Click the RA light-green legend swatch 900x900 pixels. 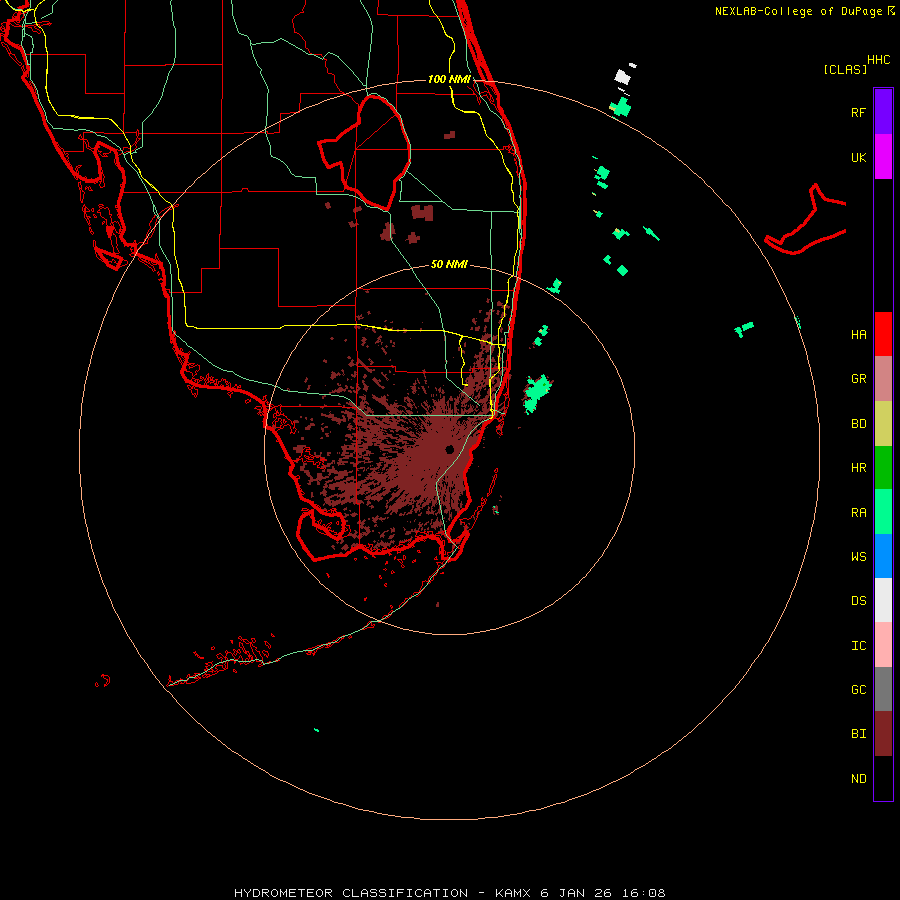click(883, 512)
